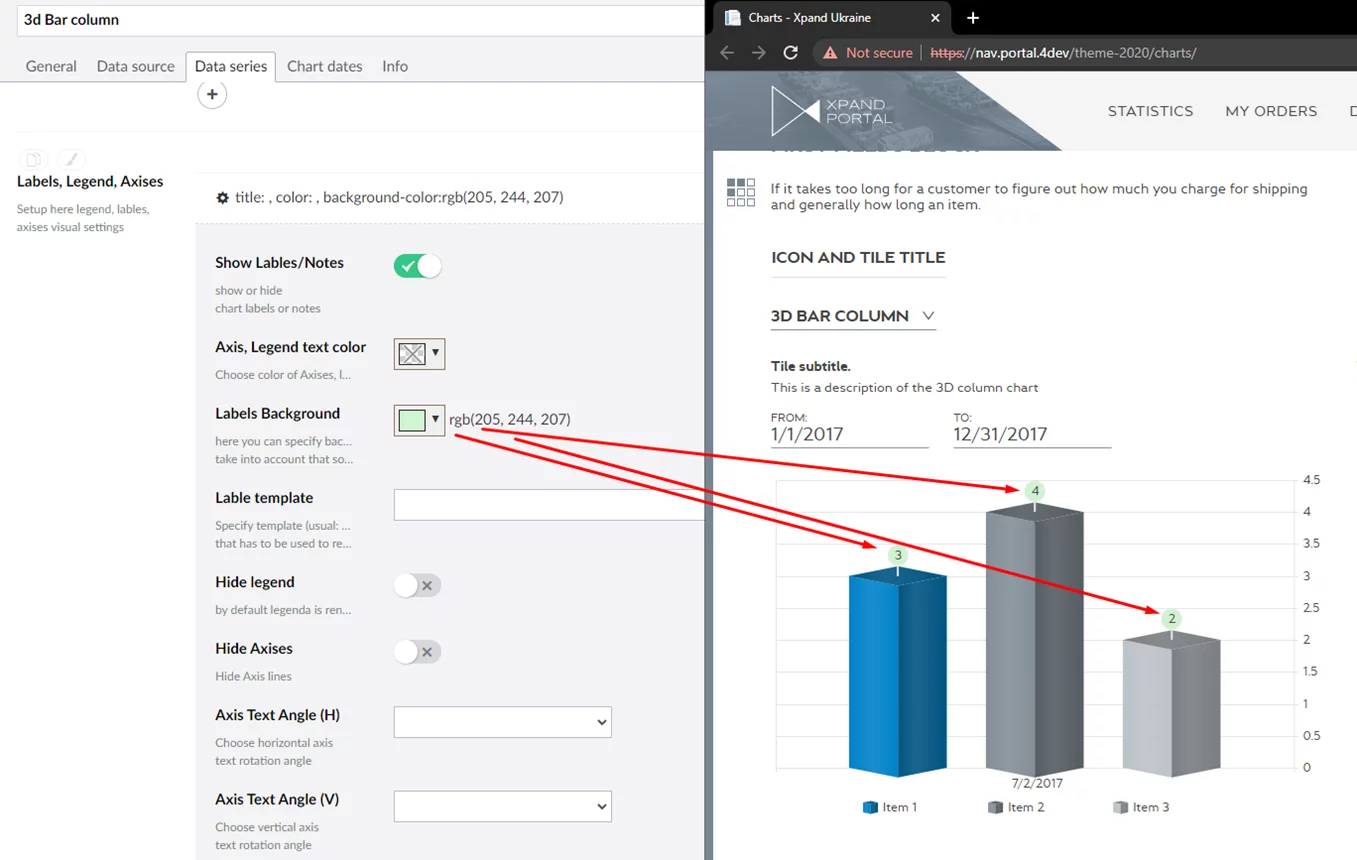1357x860 pixels.
Task: Open the Labels Background color swatch
Action: 419,420
